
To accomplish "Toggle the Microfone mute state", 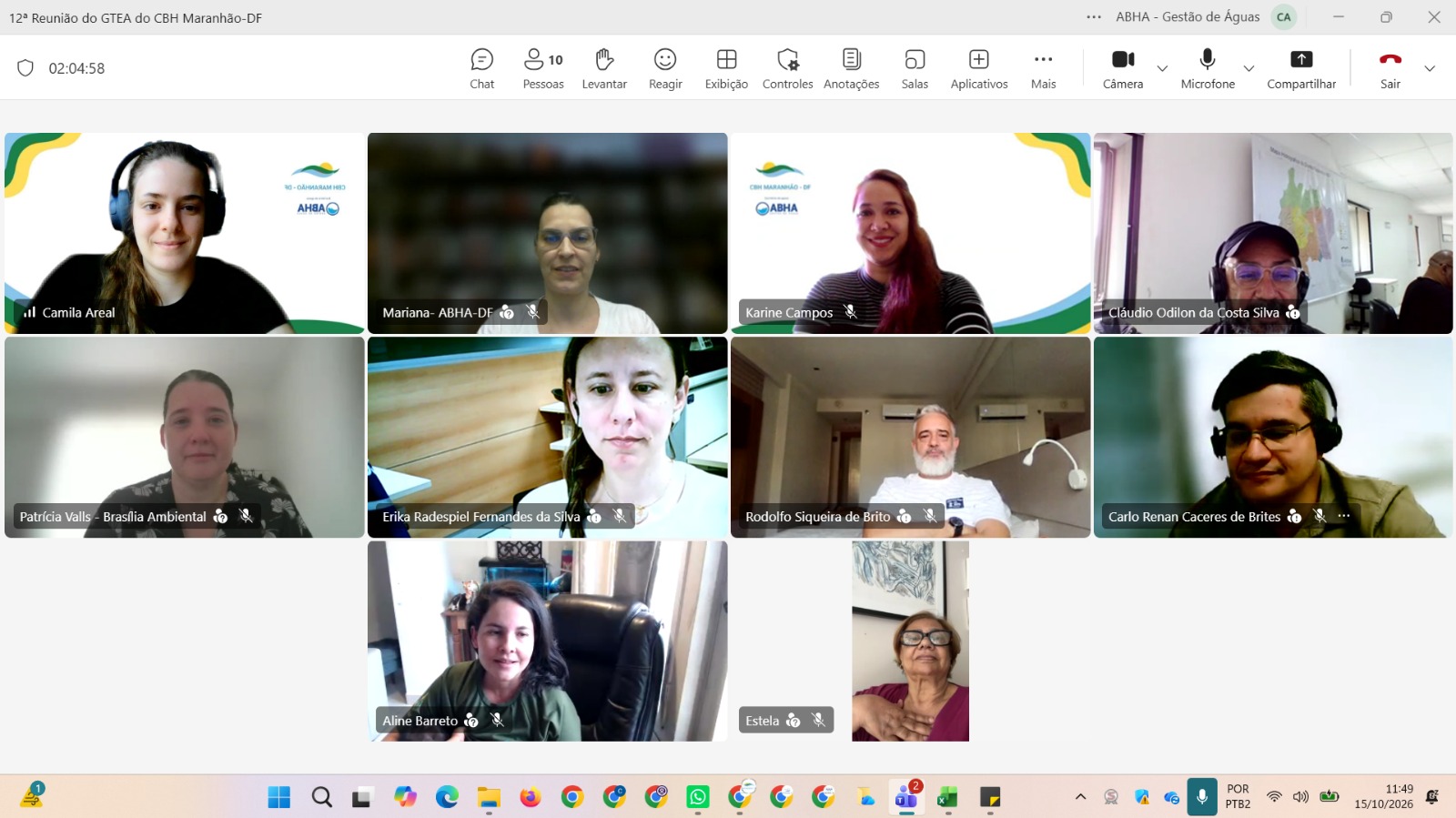I will [1208, 69].
